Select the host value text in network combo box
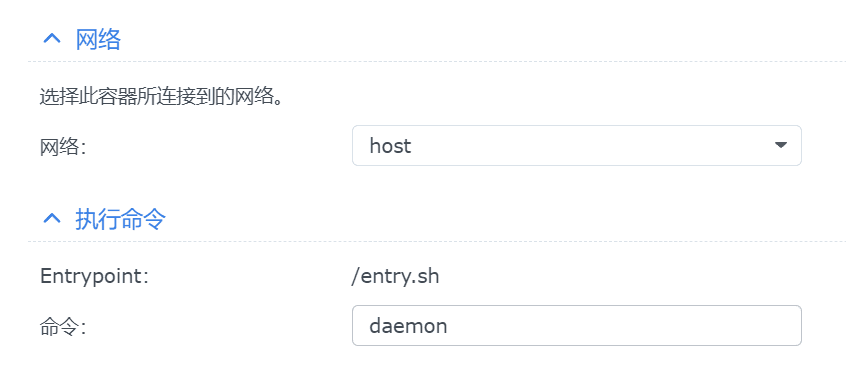The image size is (846, 367). pos(390,146)
